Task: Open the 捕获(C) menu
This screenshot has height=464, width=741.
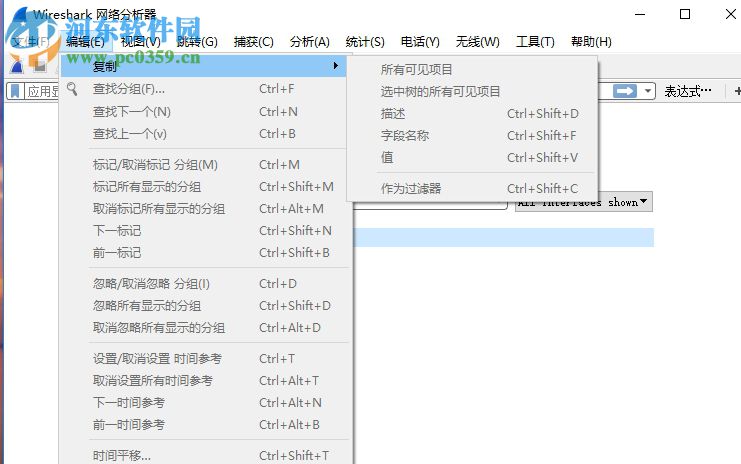Action: (x=253, y=42)
